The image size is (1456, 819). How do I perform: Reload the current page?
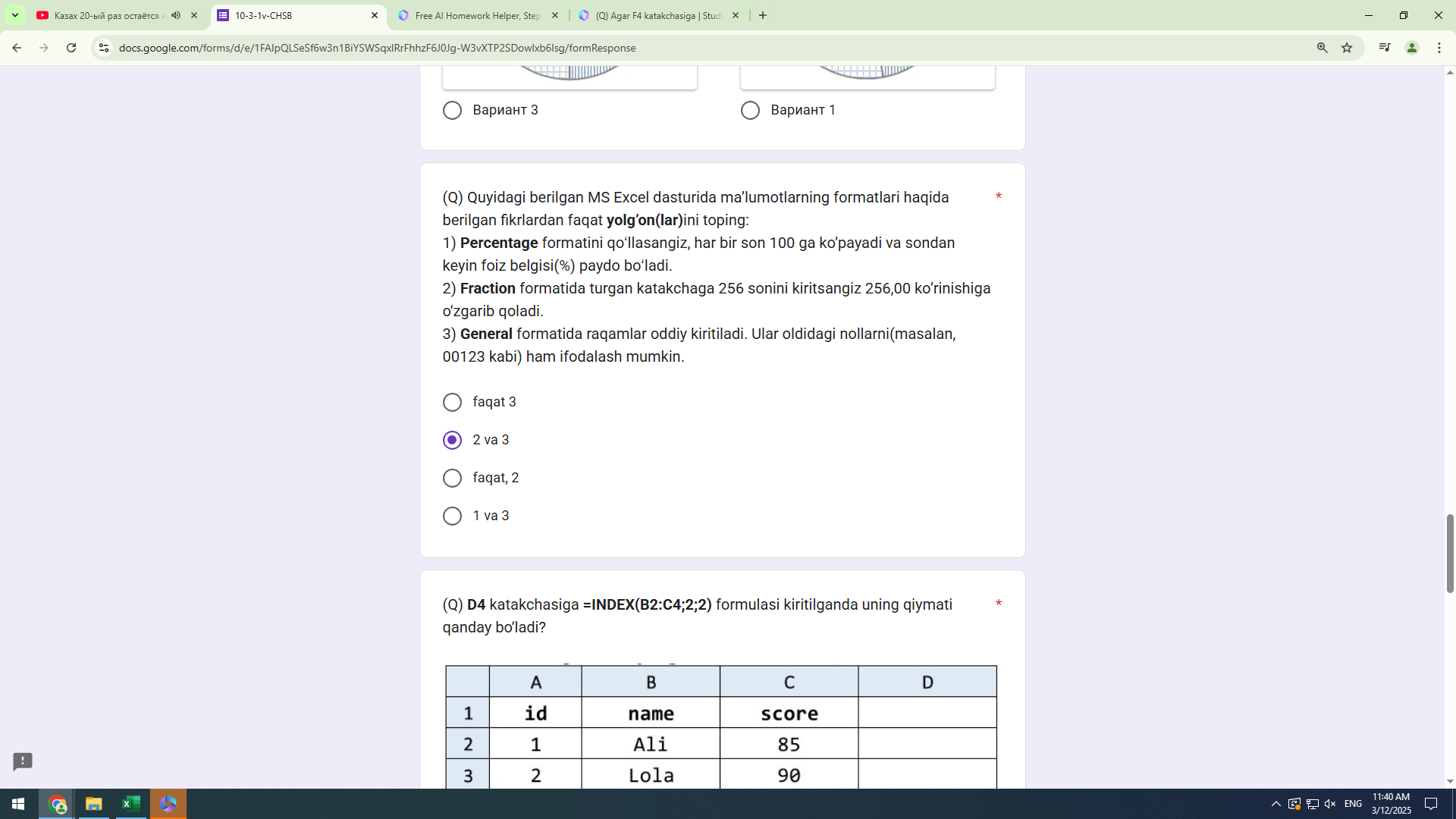[x=71, y=47]
